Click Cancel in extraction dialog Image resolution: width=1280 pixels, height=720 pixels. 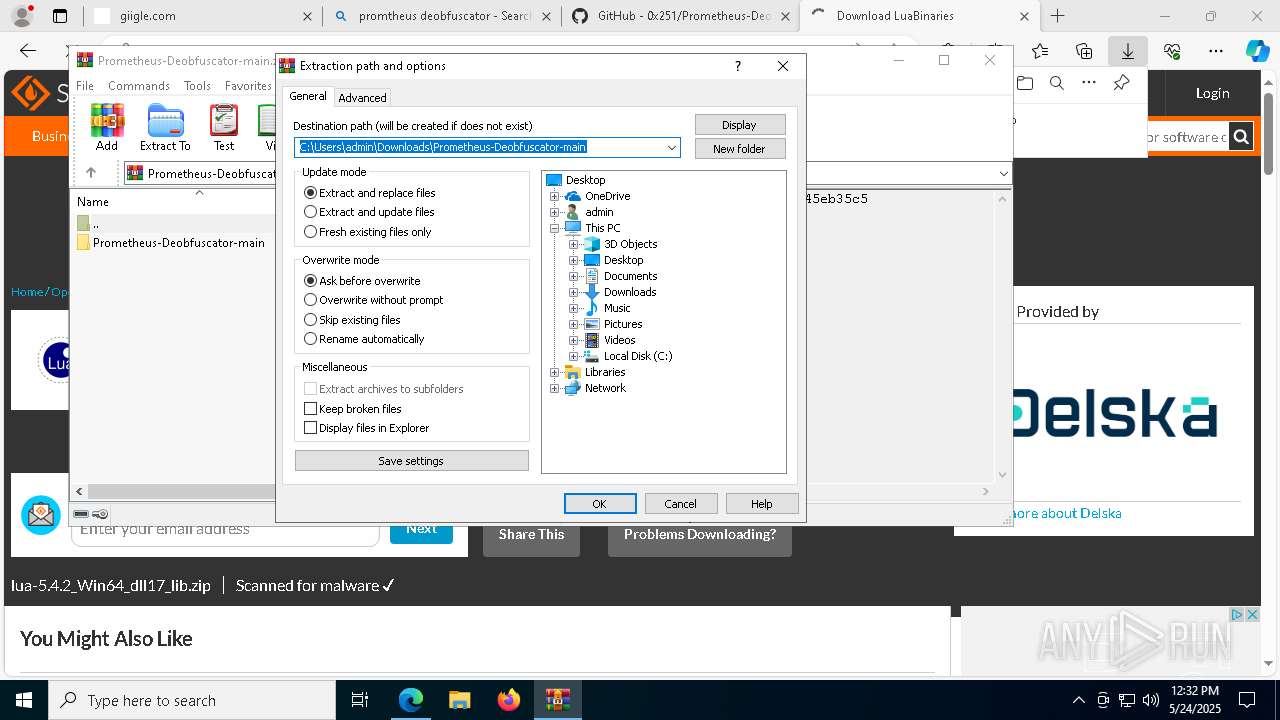coord(680,504)
